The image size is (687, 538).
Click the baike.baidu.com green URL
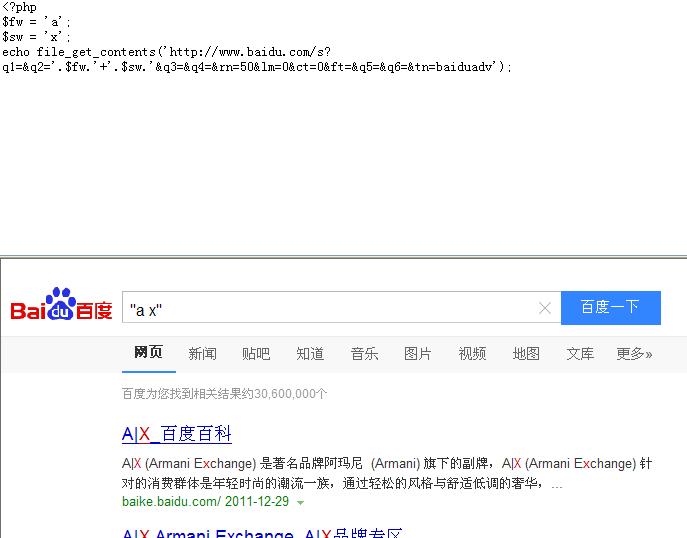point(172,501)
